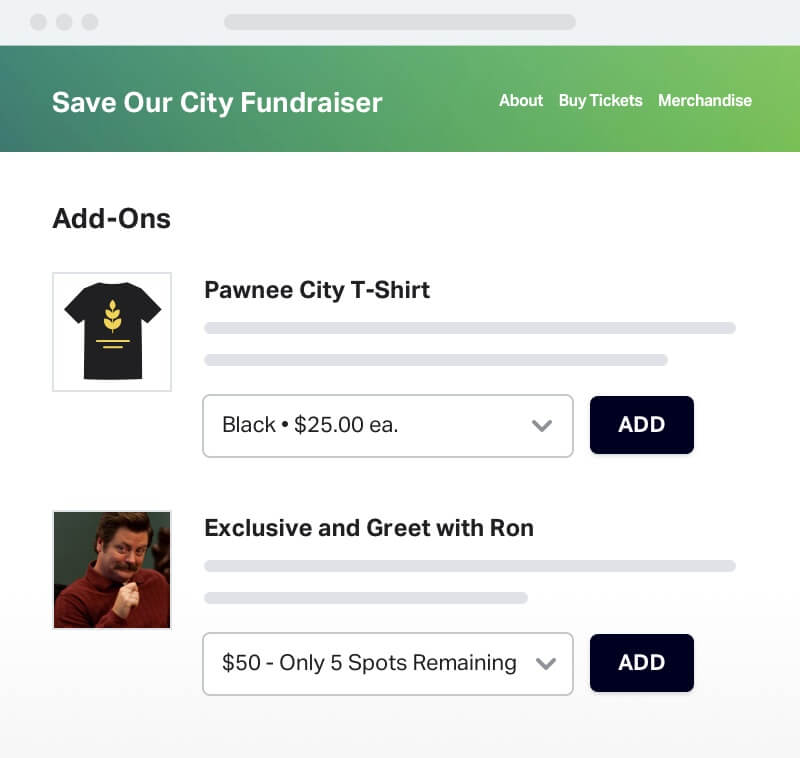Click the placeholder bar below the Ron title
The width and height of the screenshot is (800, 758).
[x=470, y=565]
